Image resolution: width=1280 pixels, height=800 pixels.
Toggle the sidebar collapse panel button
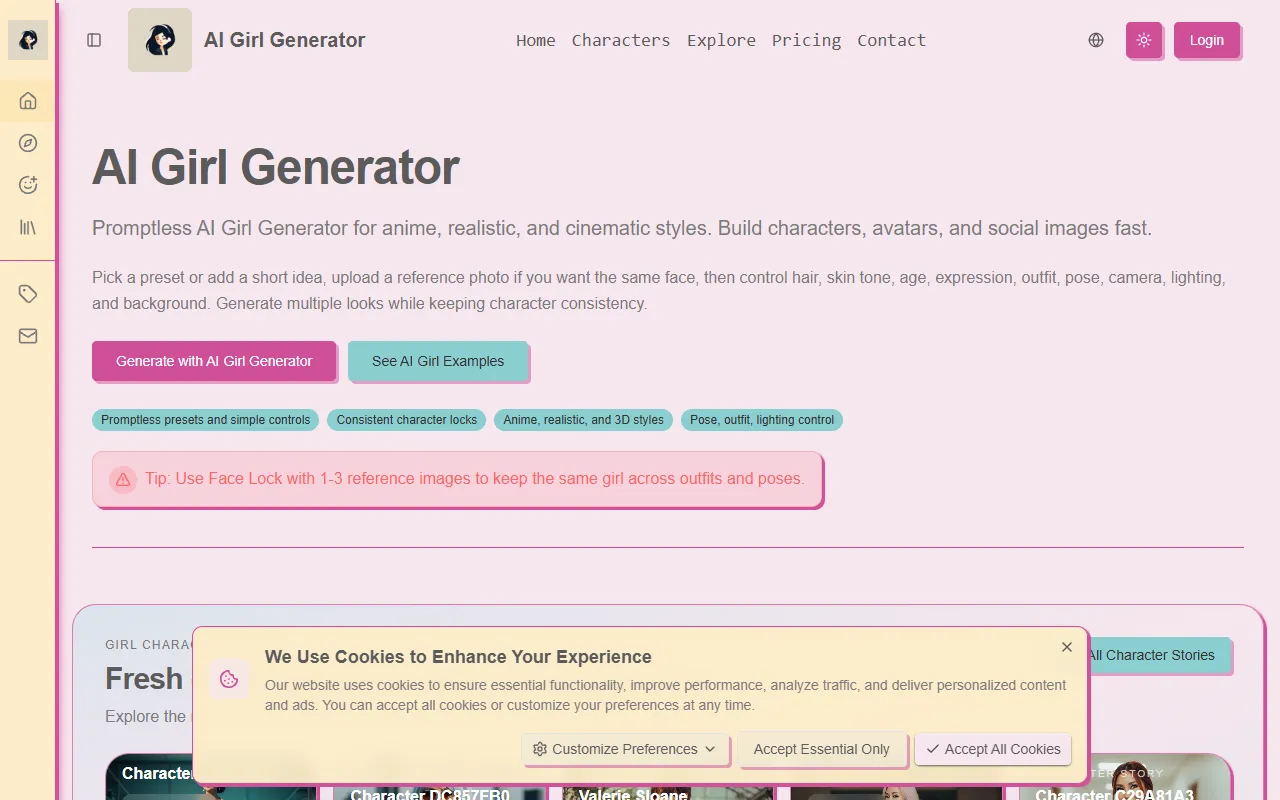[x=94, y=40]
